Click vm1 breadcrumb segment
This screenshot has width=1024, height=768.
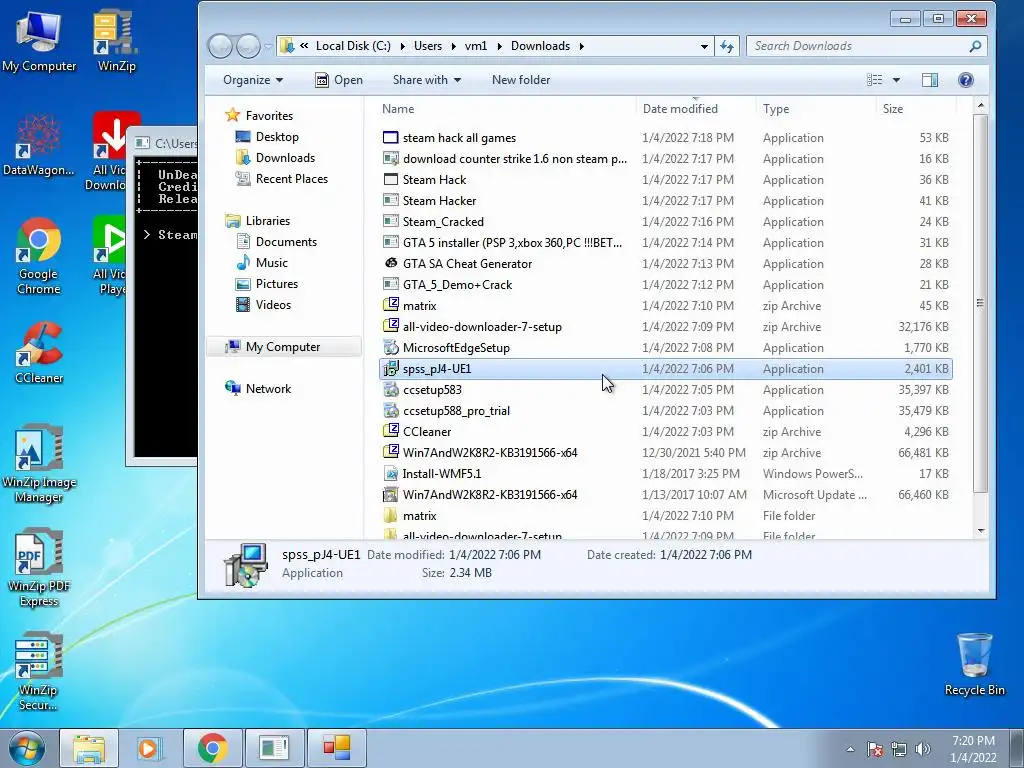(475, 46)
